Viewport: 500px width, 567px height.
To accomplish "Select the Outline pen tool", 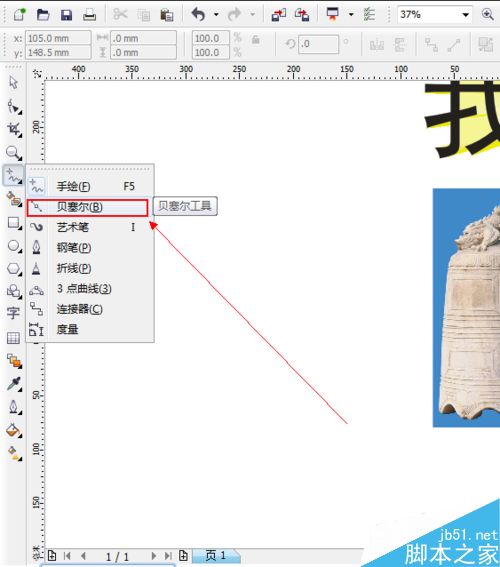I will pos(14,406).
